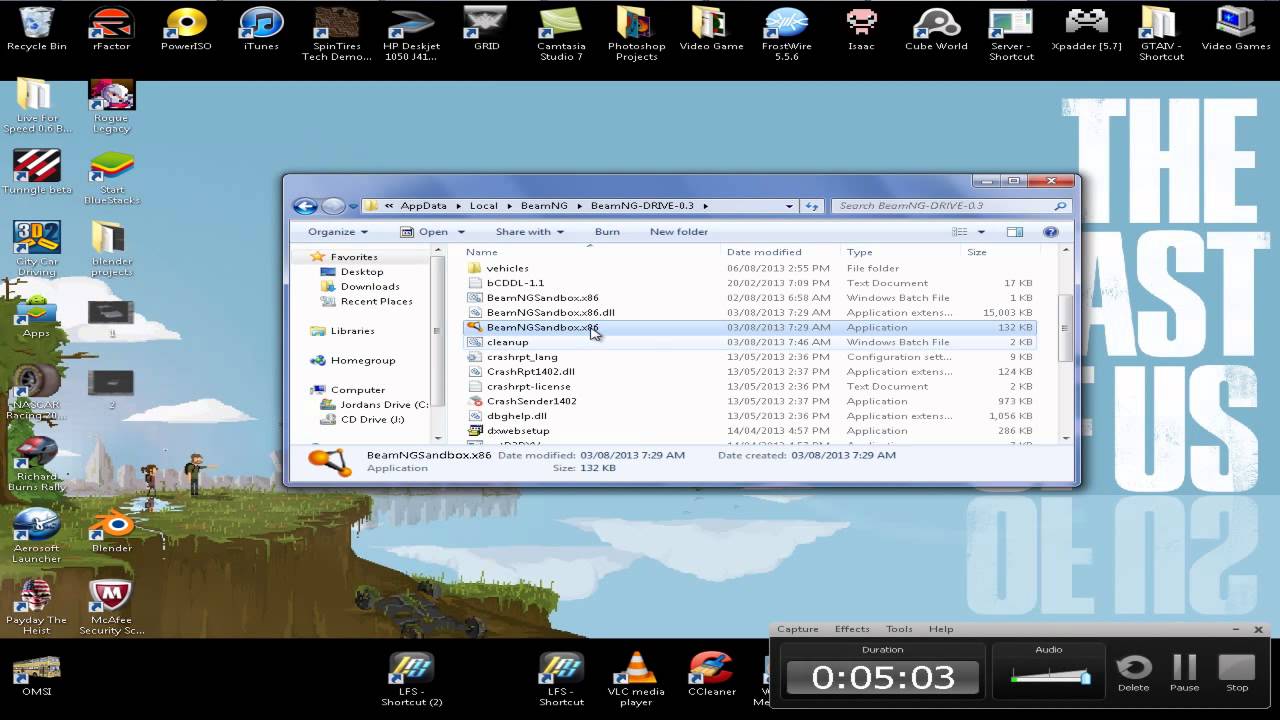
Task: Select the Tunngle beta desktop icon
Action: [37, 172]
